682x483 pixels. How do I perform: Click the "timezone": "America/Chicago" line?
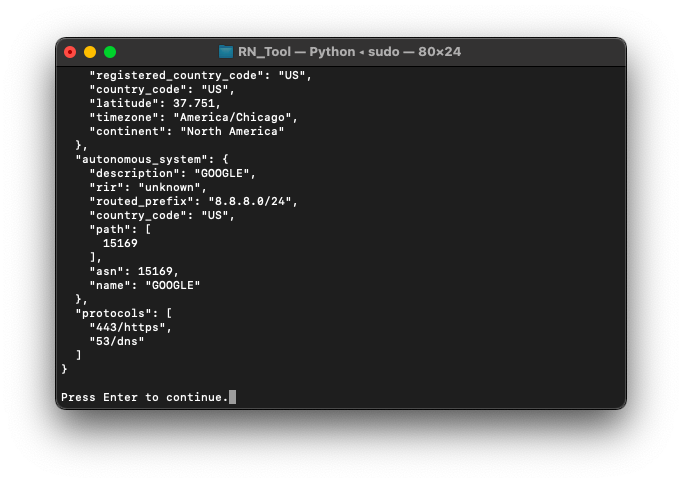194,117
